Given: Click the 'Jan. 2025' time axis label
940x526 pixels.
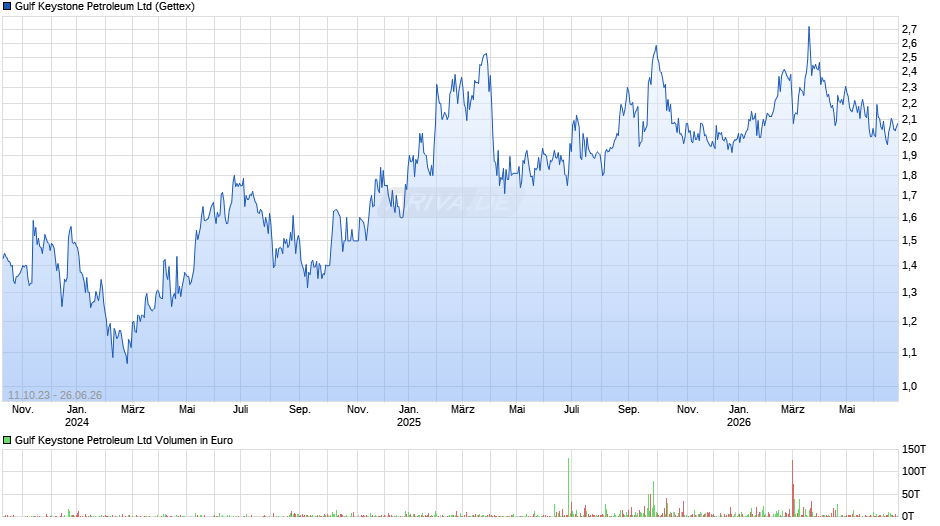Looking at the screenshot, I should click(409, 416).
